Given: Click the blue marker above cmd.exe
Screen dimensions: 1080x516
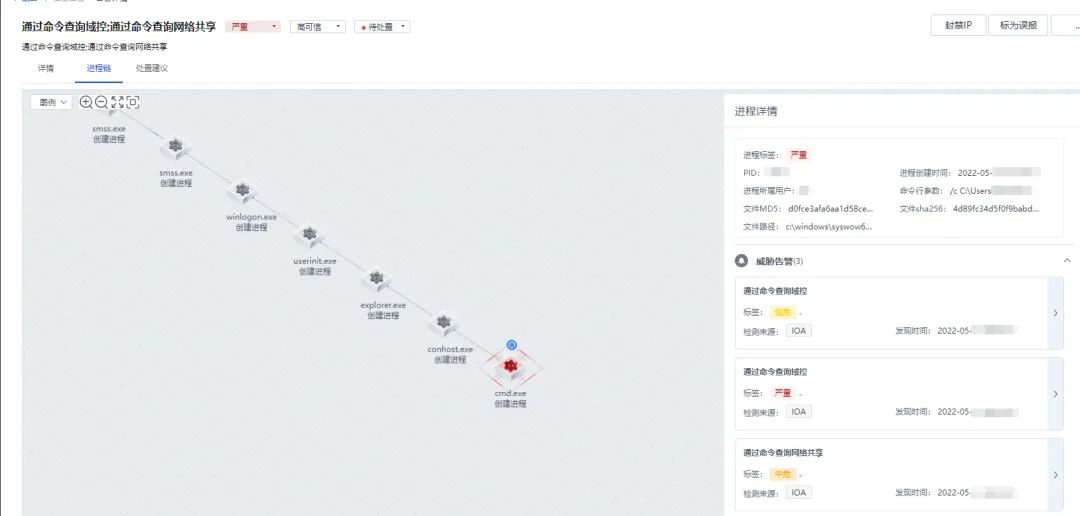Looking at the screenshot, I should (511, 344).
